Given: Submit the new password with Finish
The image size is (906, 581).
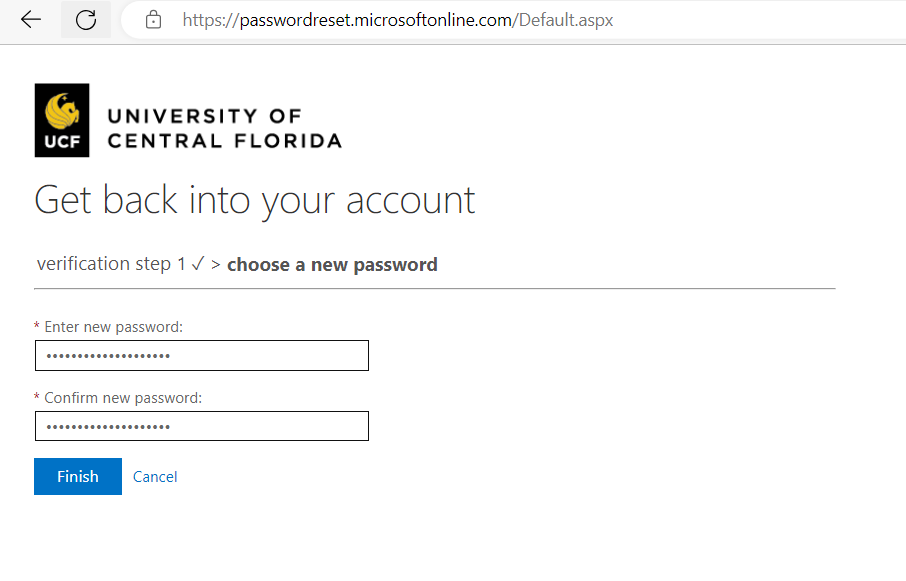Looking at the screenshot, I should tap(78, 476).
